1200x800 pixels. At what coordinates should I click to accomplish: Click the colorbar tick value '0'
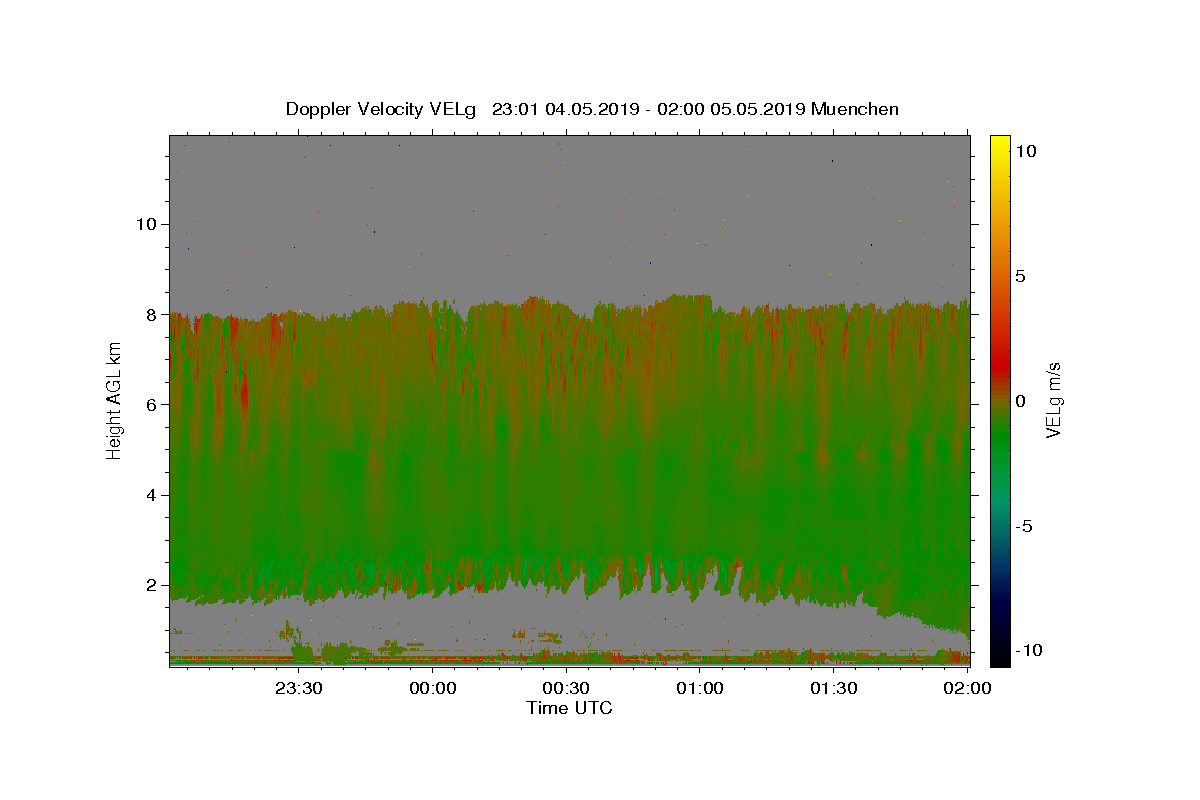1020,401
